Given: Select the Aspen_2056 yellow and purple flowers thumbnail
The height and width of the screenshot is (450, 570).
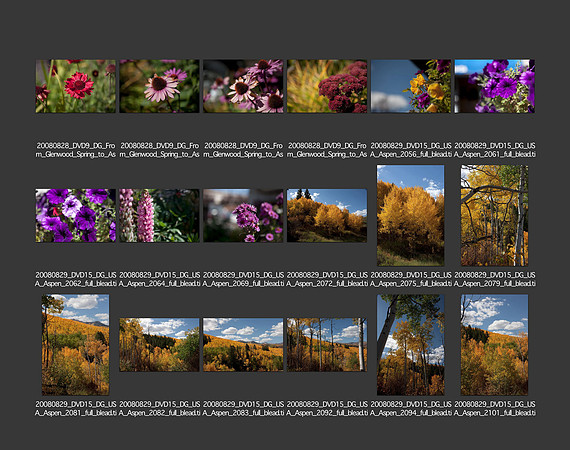Looking at the screenshot, I should click(x=411, y=86).
